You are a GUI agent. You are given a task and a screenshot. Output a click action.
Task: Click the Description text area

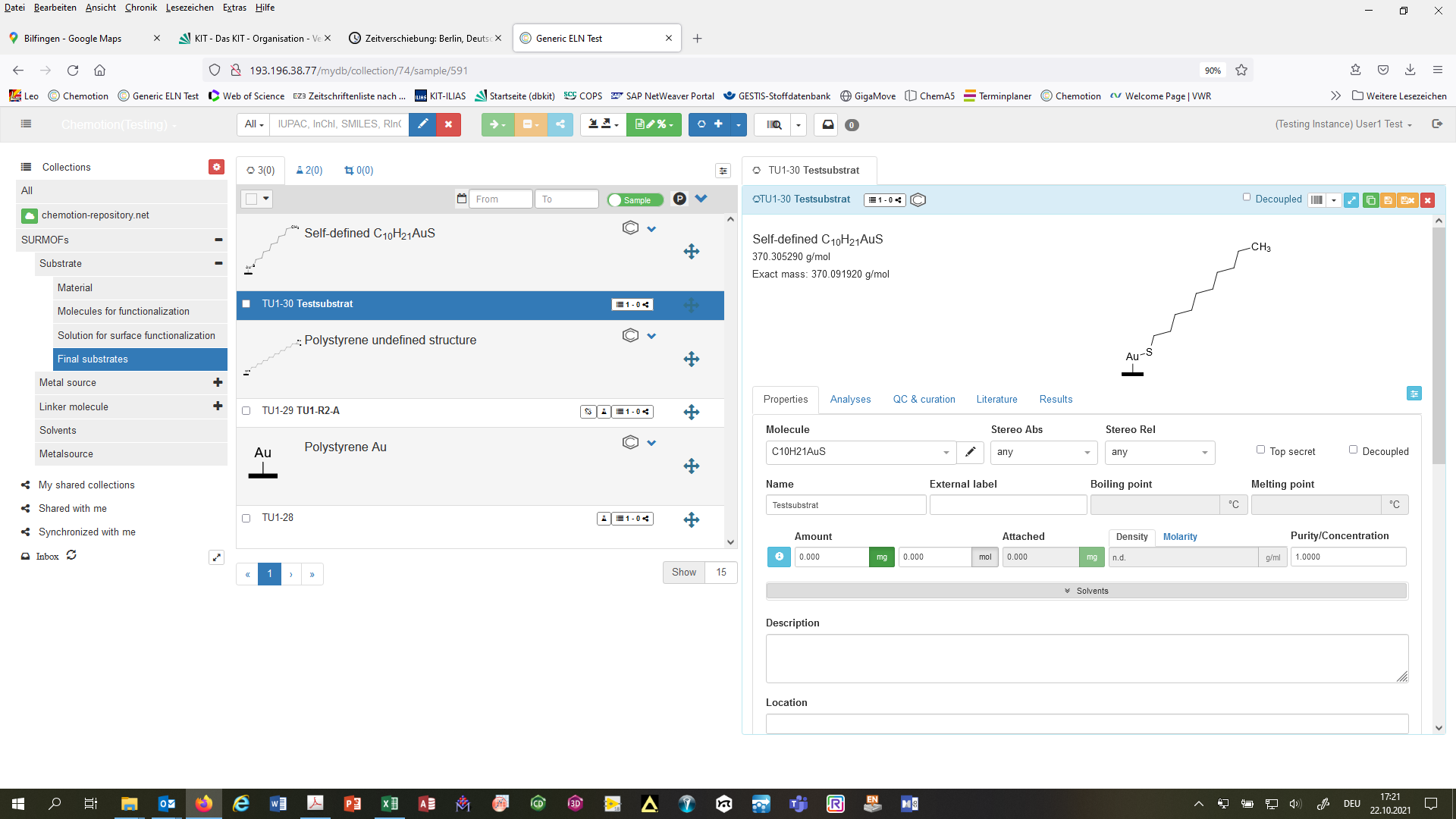pos(1086,658)
